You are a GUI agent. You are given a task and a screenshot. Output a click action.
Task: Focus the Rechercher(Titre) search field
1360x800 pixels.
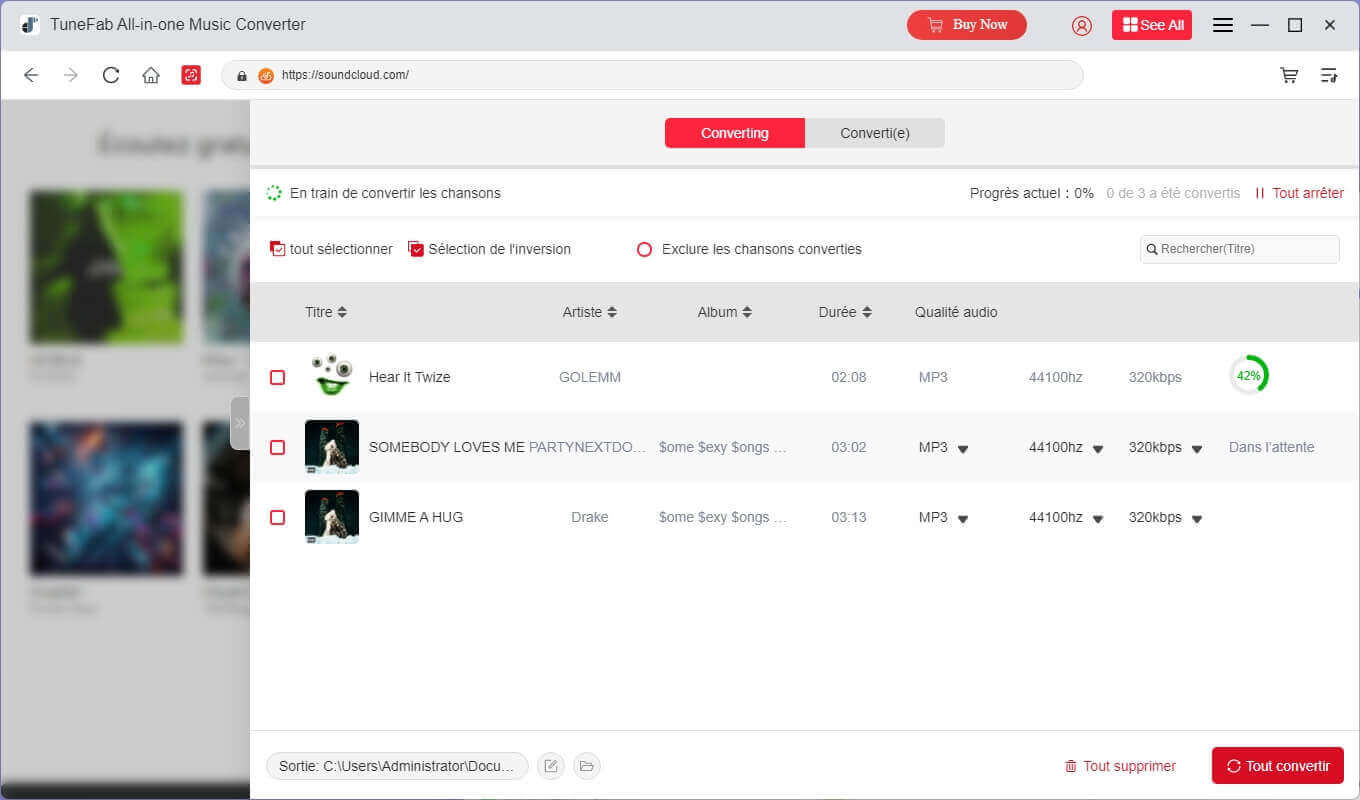point(1240,249)
